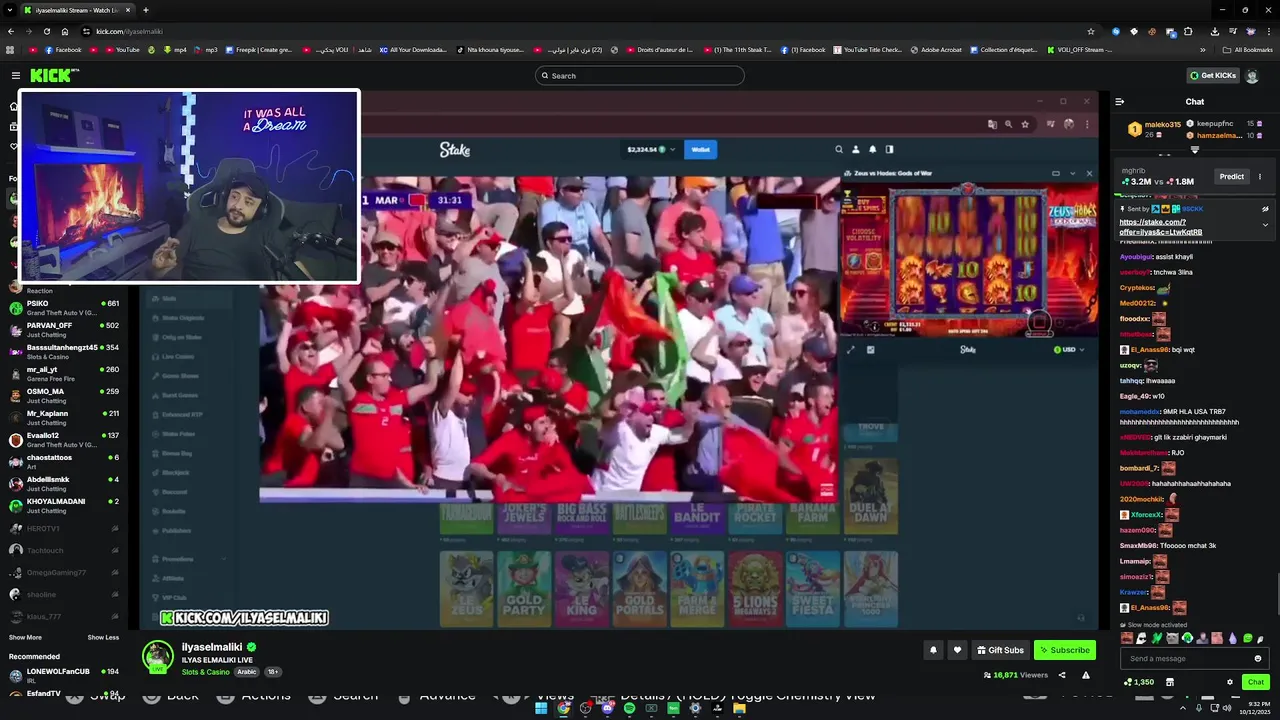Click the green Chat send button

coord(1256,682)
